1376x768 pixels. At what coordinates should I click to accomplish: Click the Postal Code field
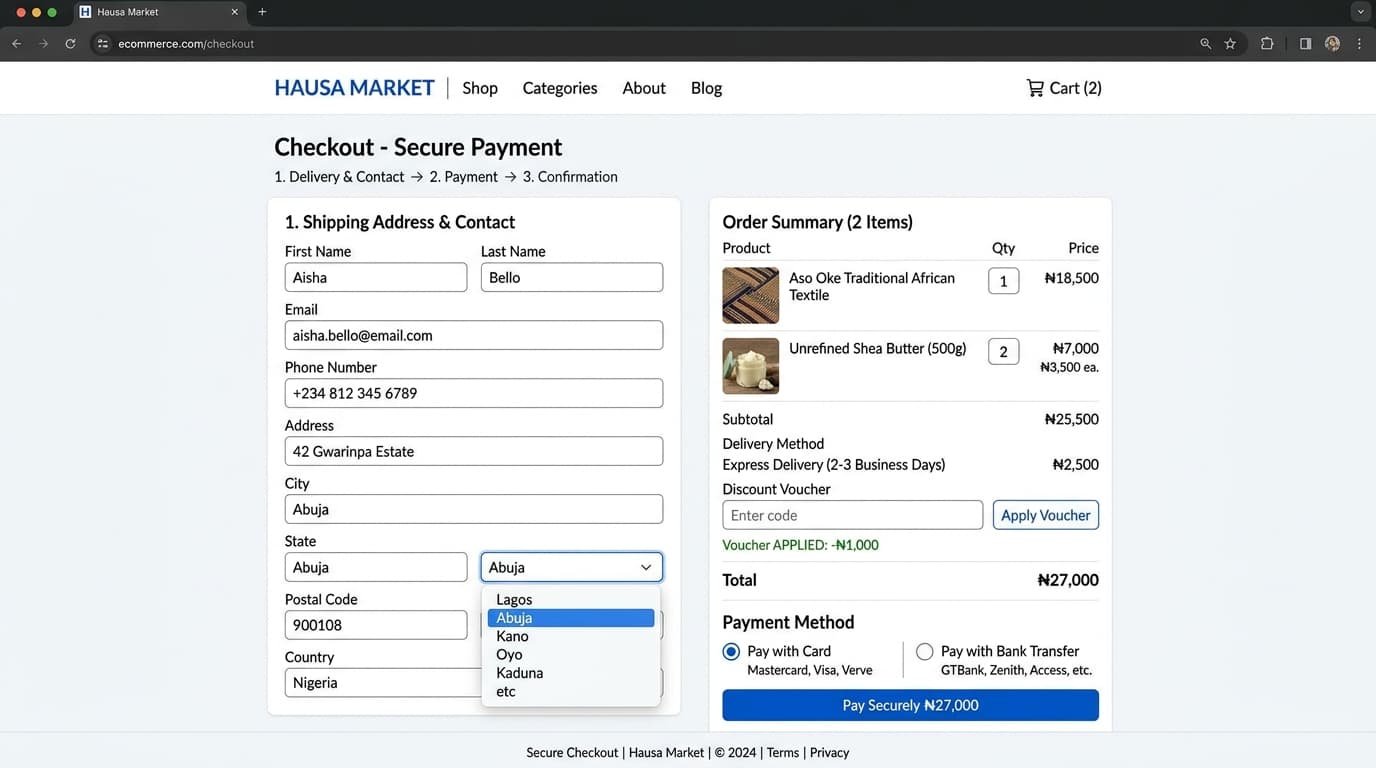click(376, 625)
